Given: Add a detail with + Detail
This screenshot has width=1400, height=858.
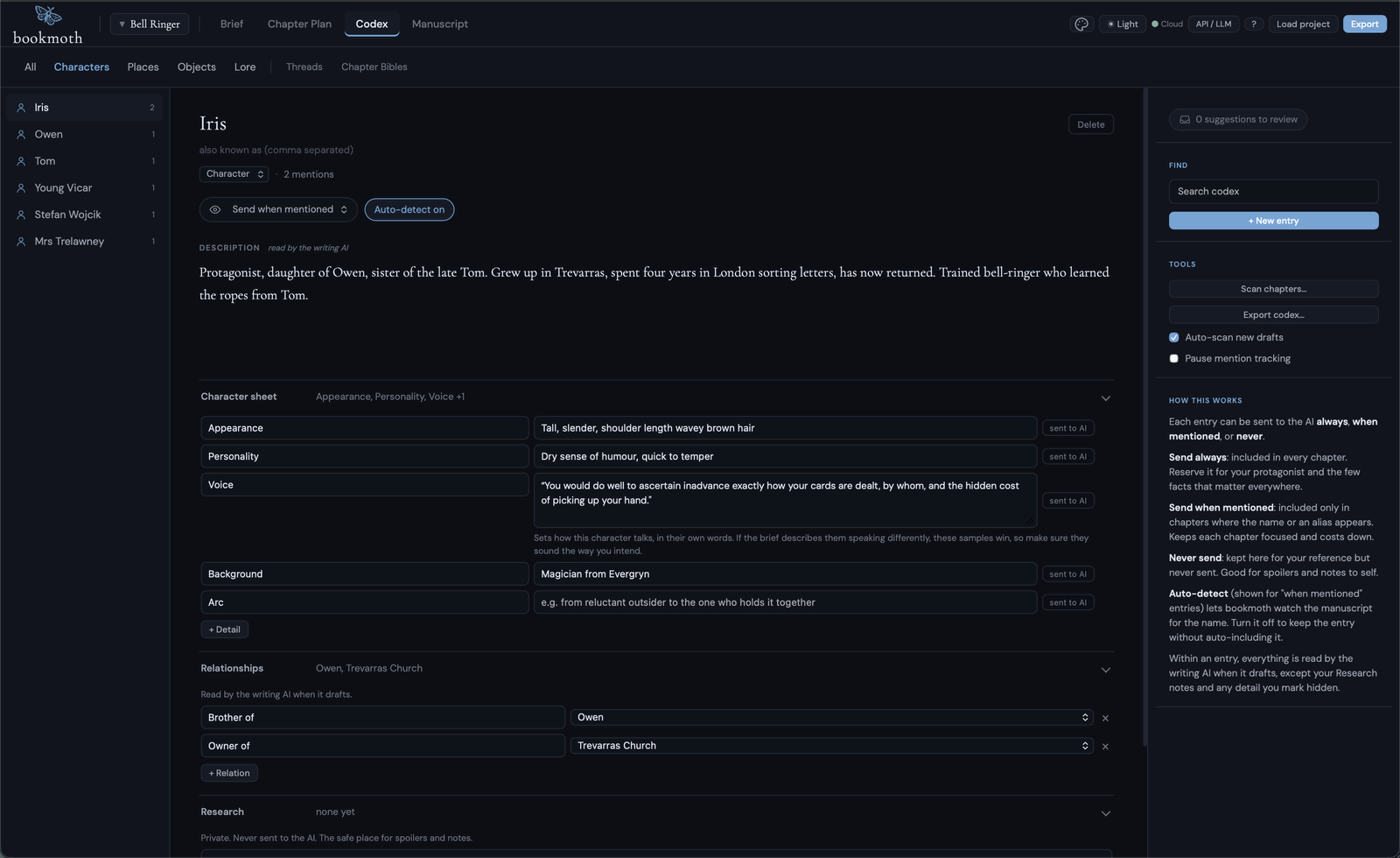Looking at the screenshot, I should coord(225,629).
